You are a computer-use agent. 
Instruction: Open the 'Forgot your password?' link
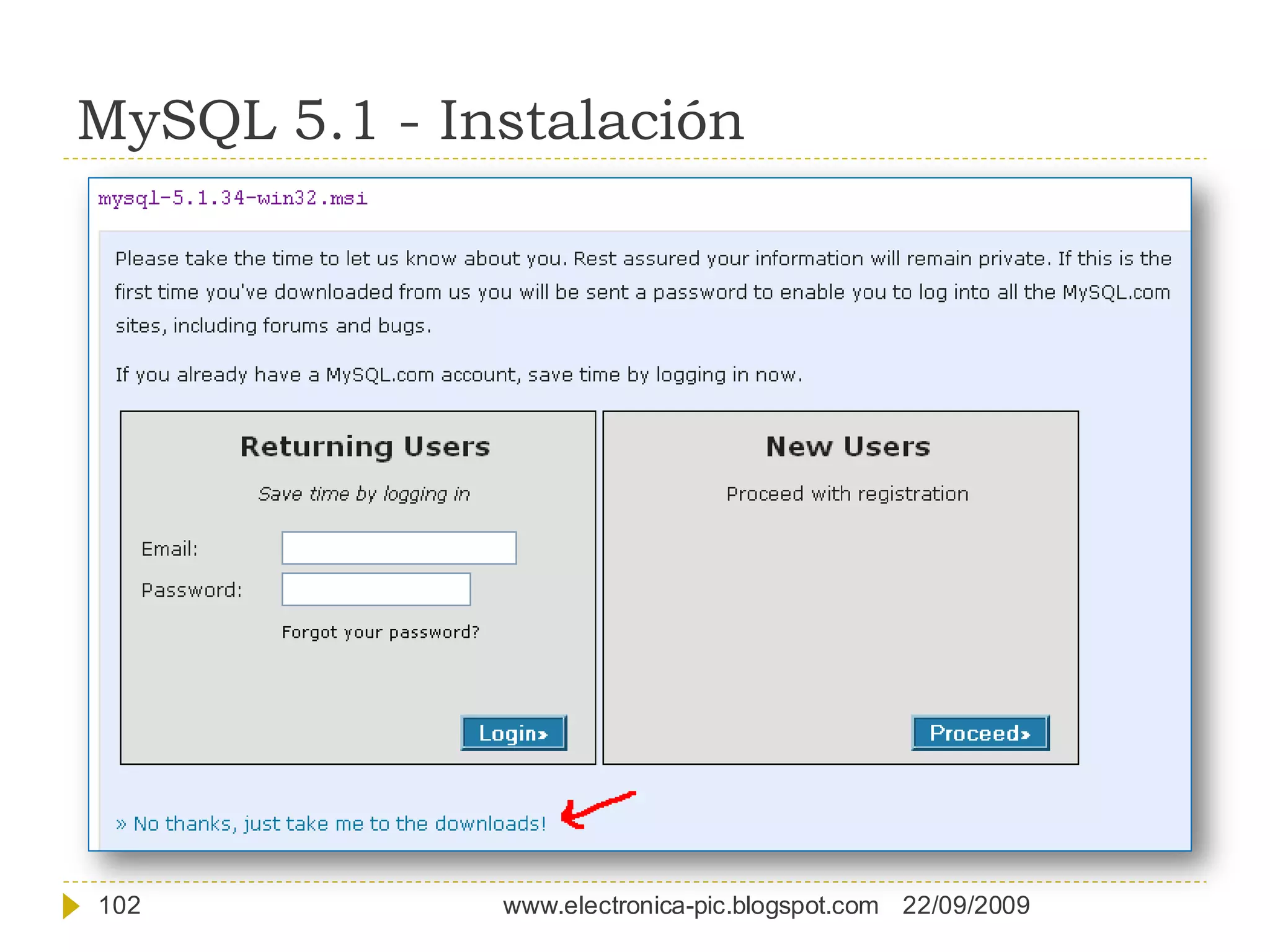tap(380, 632)
